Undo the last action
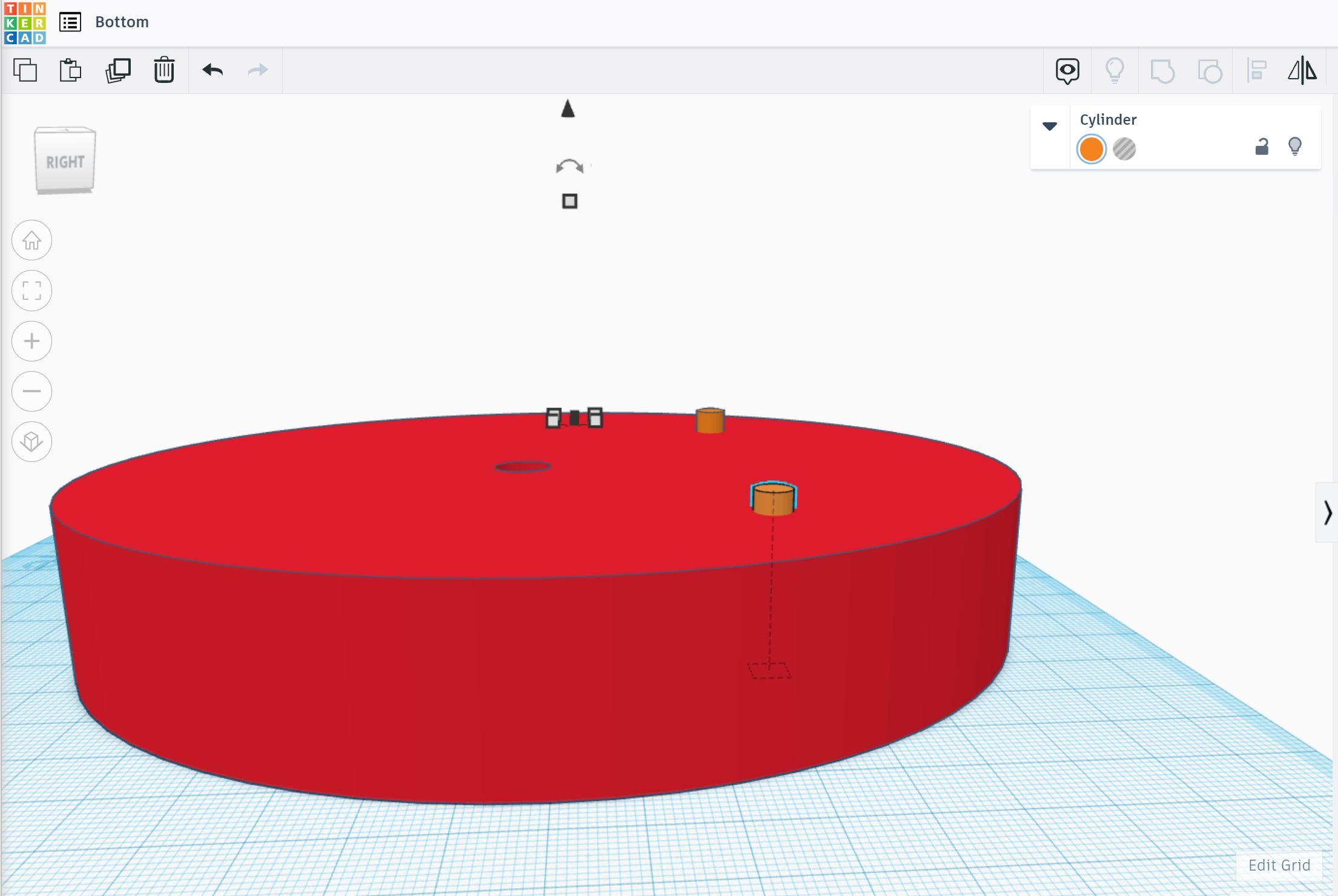This screenshot has height=896, width=1338. (213, 70)
